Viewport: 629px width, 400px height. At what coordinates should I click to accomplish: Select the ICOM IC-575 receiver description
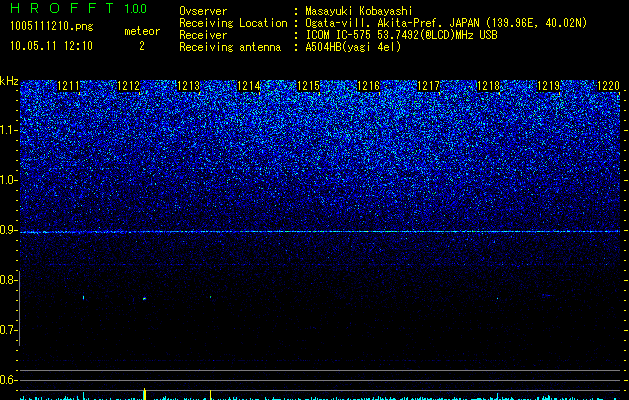[x=401, y=35]
